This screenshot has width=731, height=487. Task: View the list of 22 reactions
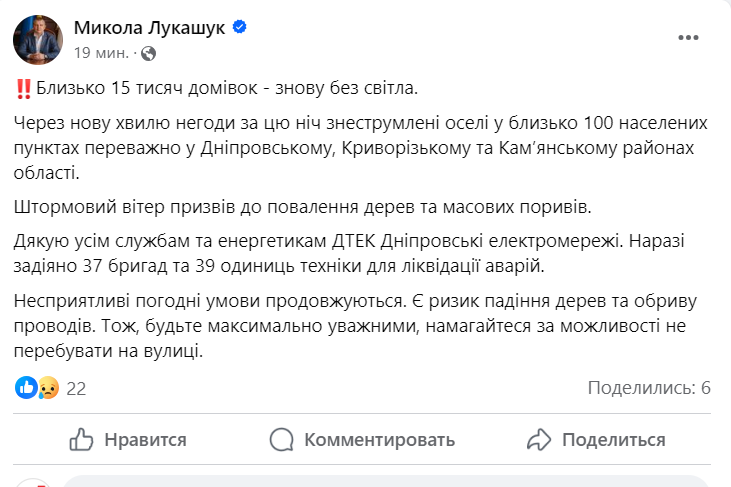coord(76,388)
